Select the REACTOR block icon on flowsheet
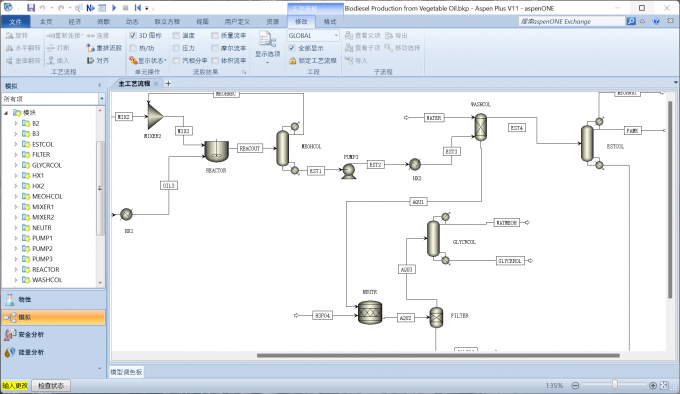Viewport: 680px width, 394px height. coord(216,151)
